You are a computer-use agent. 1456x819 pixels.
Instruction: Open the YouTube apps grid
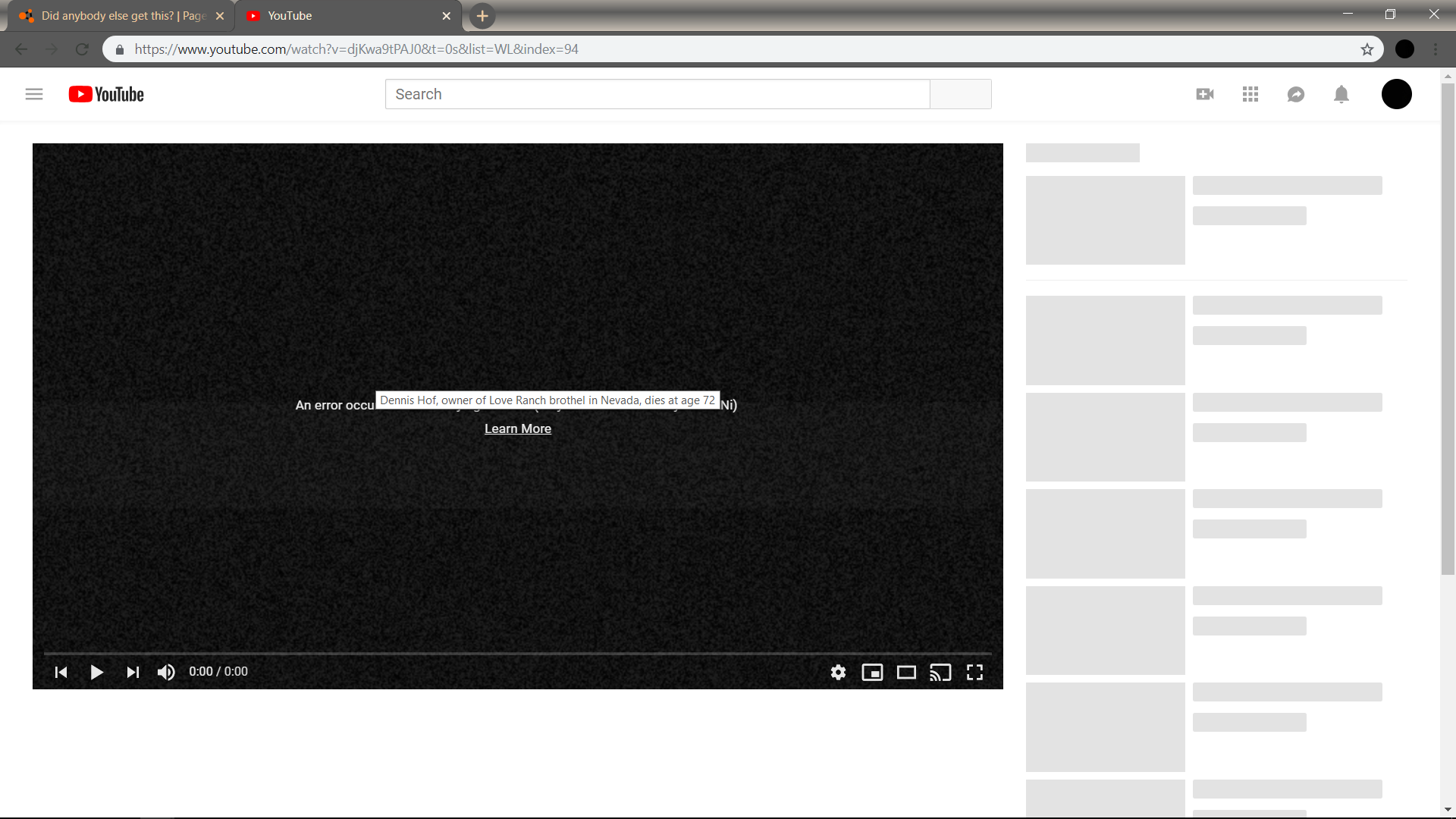(1250, 94)
